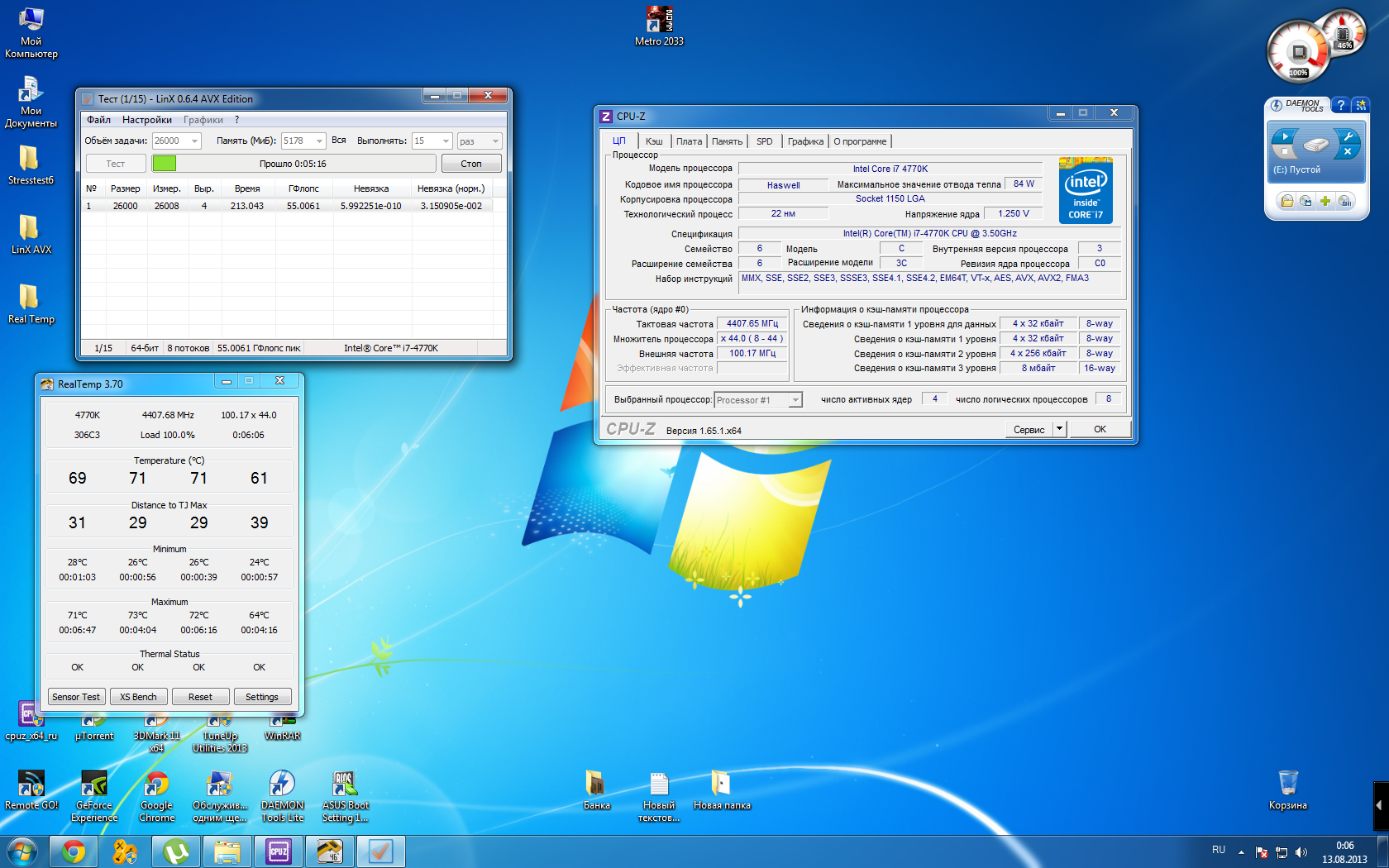Click the 46% memory gauge gadget

(x=1344, y=33)
